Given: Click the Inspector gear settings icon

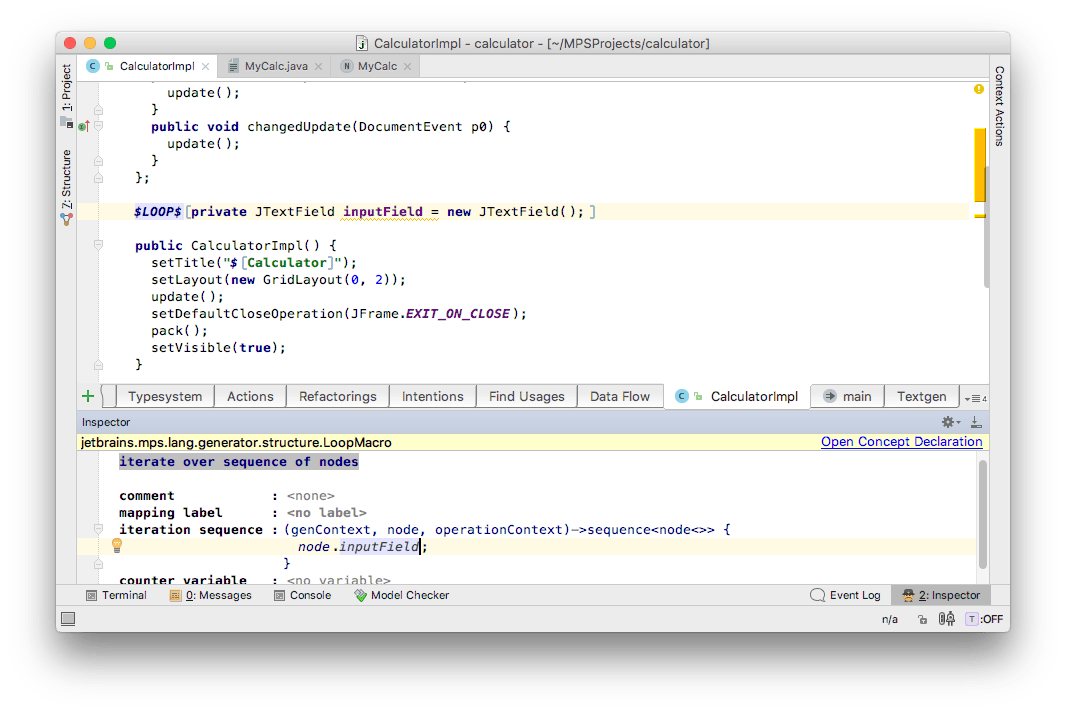Looking at the screenshot, I should [x=948, y=422].
